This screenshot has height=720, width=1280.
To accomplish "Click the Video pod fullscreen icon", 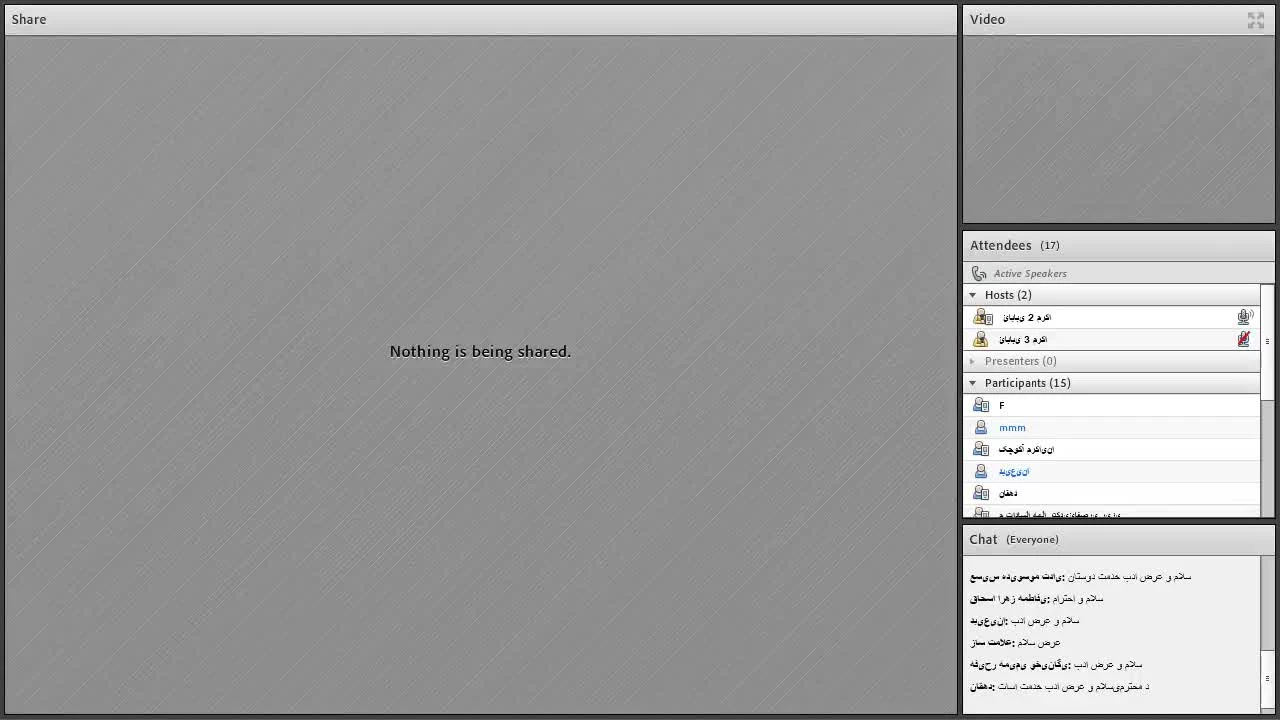I will [1255, 20].
